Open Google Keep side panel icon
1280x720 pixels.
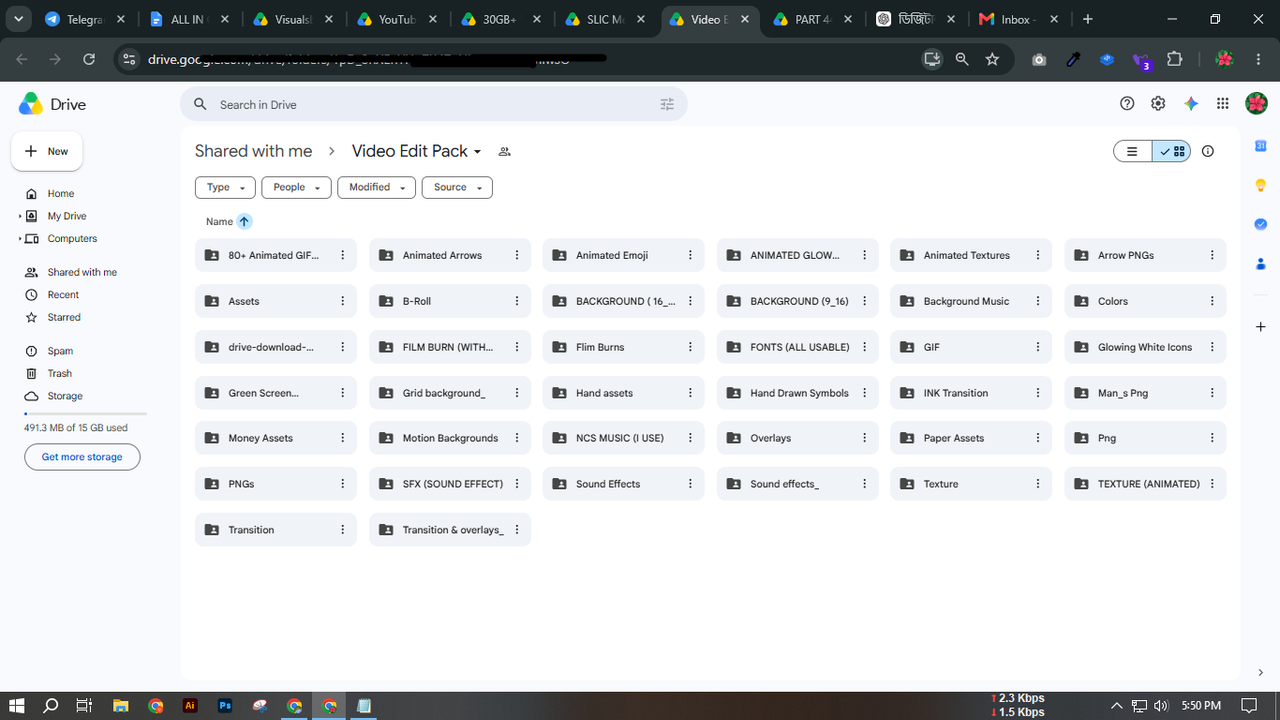pos(1261,185)
